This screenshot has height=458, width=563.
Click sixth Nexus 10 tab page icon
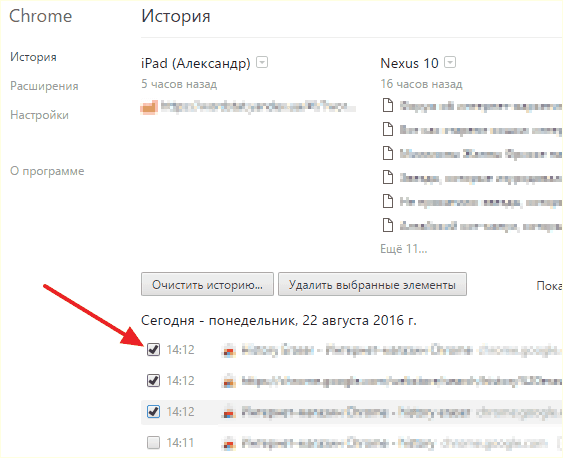pos(387,225)
